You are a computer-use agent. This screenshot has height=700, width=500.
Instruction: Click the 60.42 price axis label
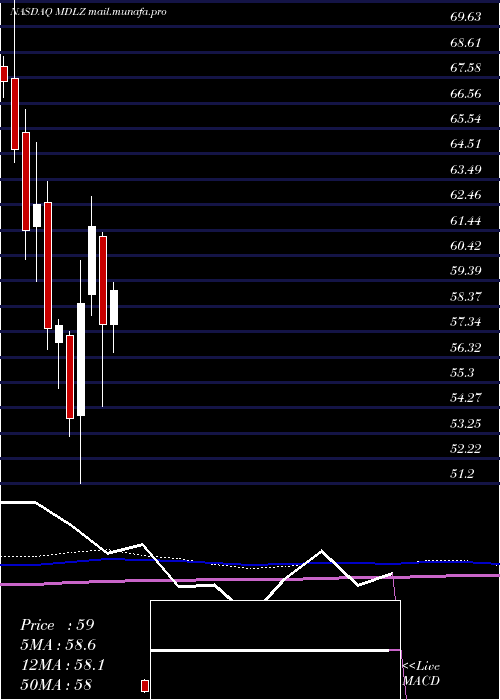pos(466,246)
